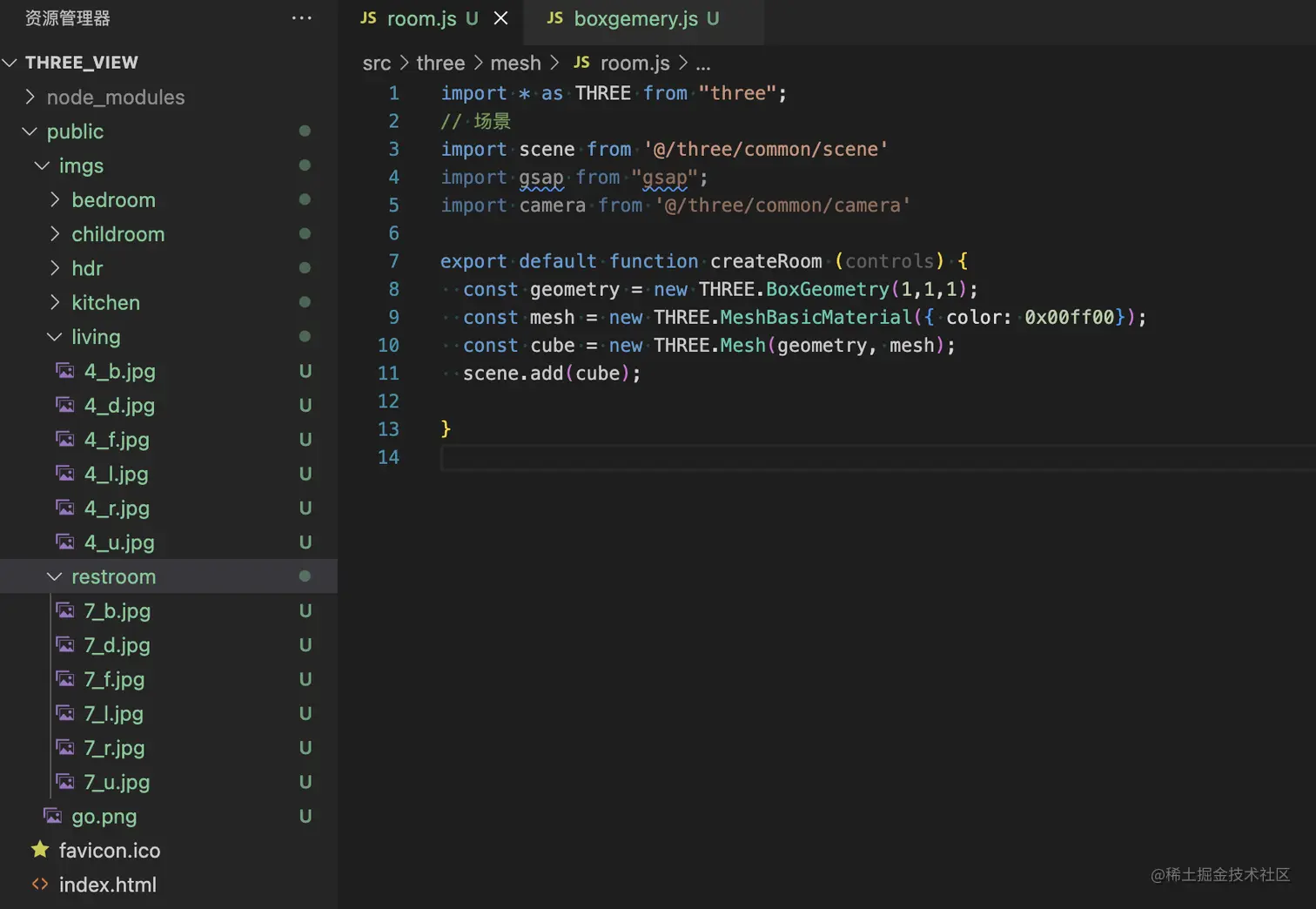Open the 7_r.jpg file
Screen dimensions: 1316x909
click(114, 748)
